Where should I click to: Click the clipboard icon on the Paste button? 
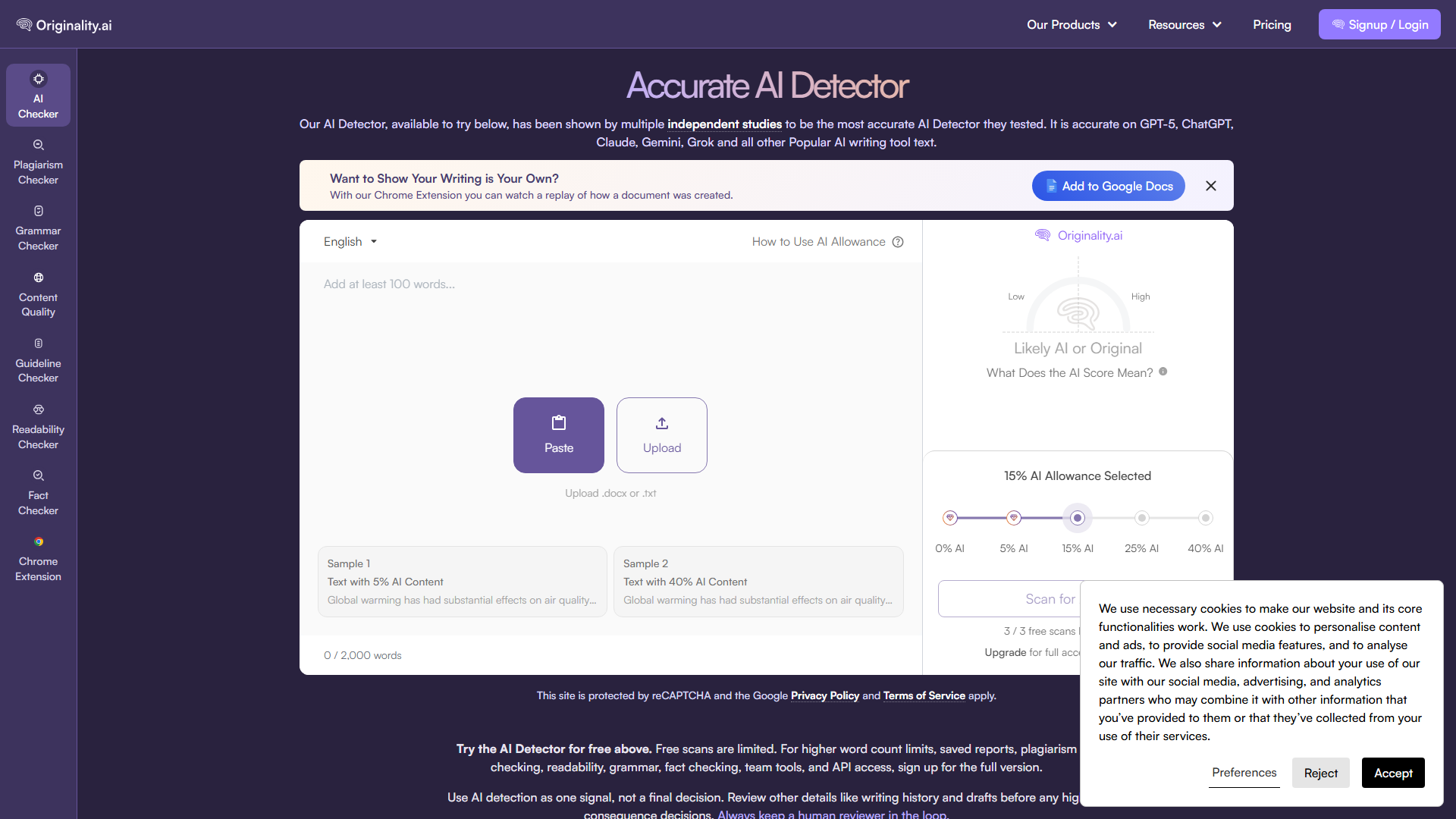point(559,422)
